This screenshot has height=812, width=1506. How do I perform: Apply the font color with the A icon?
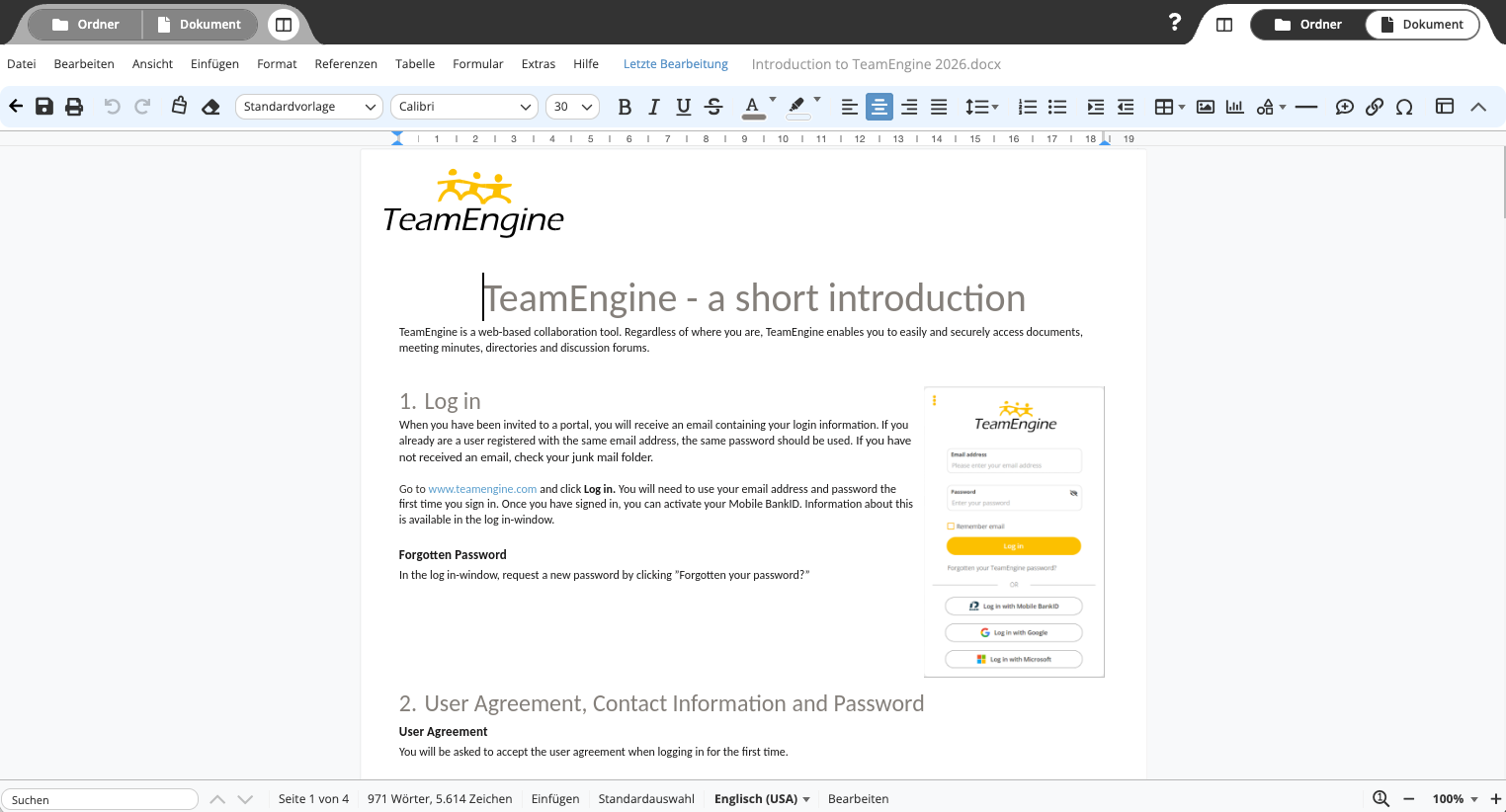(753, 107)
